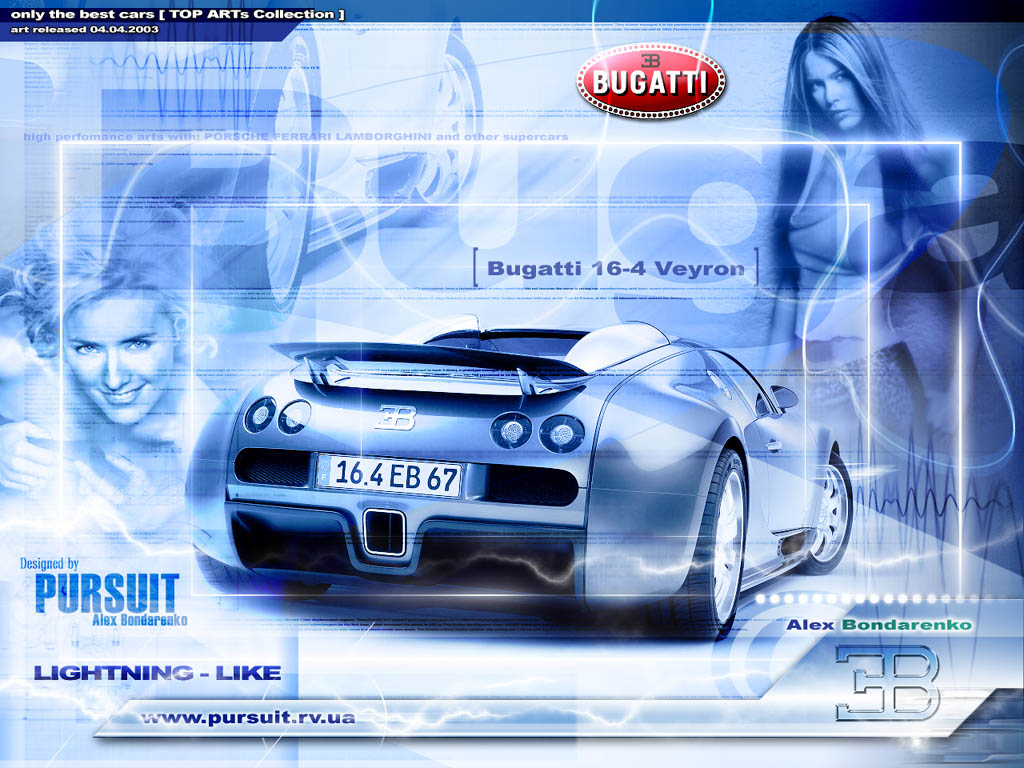
Task: Click the car's square center exhaust outlet
Action: point(385,532)
